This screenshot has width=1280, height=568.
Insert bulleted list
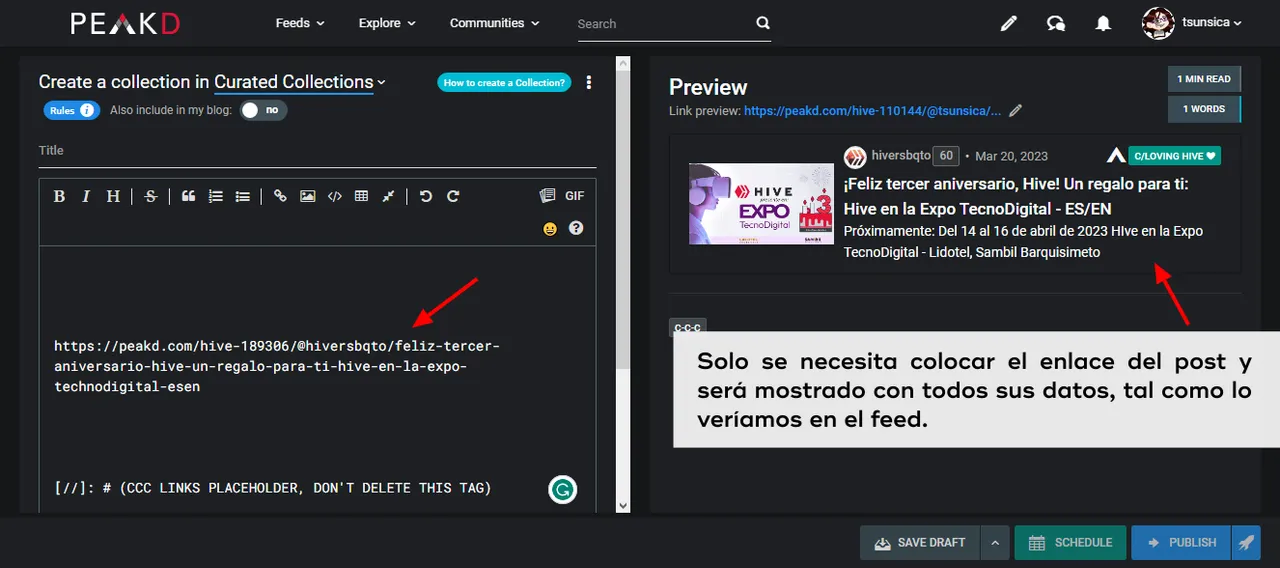click(x=242, y=196)
